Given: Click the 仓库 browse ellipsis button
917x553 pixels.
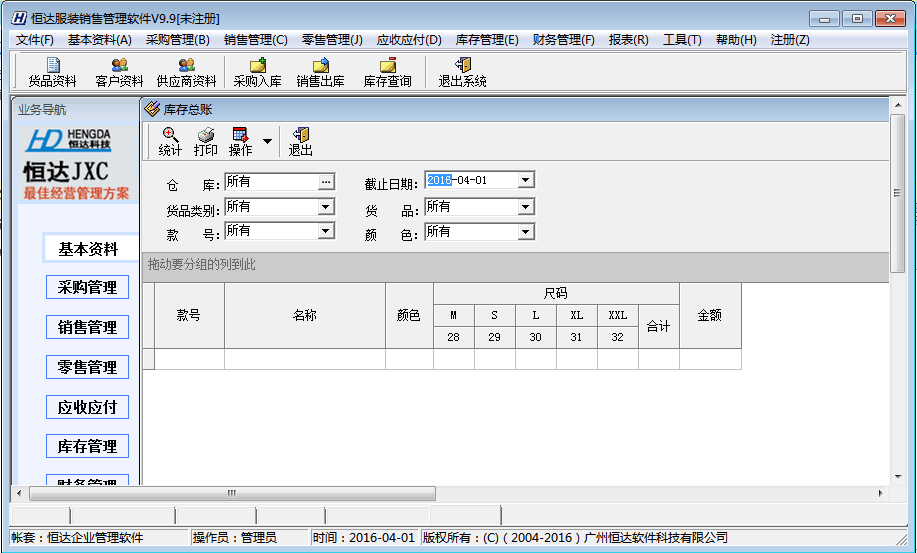Looking at the screenshot, I should 325,182.
